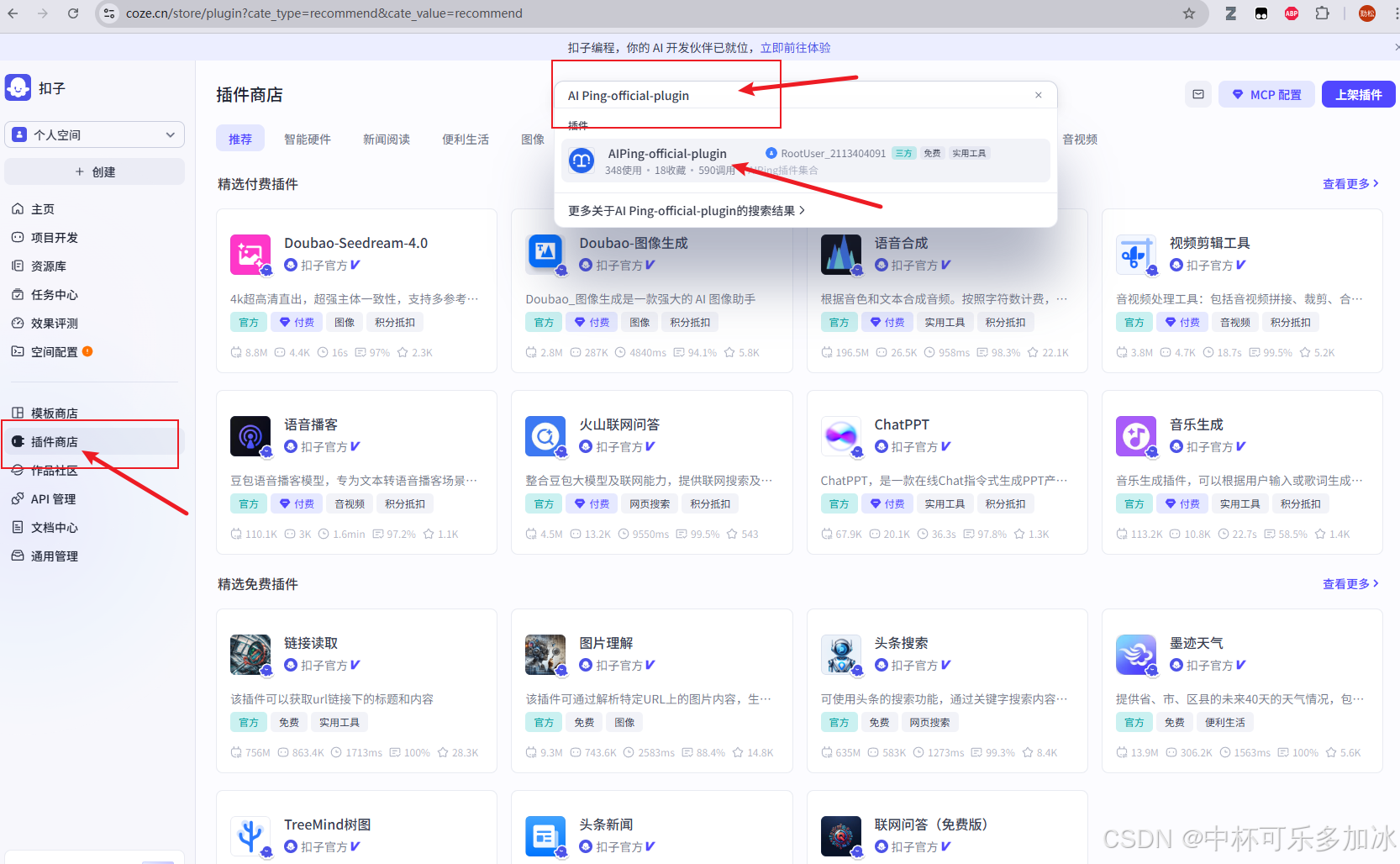
Task: Switch to the 智能硬件 tab
Action: click(x=308, y=139)
